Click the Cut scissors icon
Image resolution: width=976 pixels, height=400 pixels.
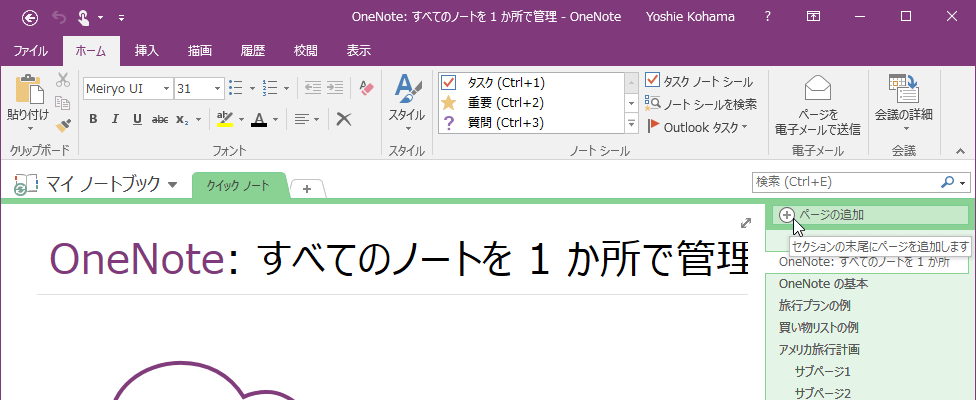click(62, 80)
